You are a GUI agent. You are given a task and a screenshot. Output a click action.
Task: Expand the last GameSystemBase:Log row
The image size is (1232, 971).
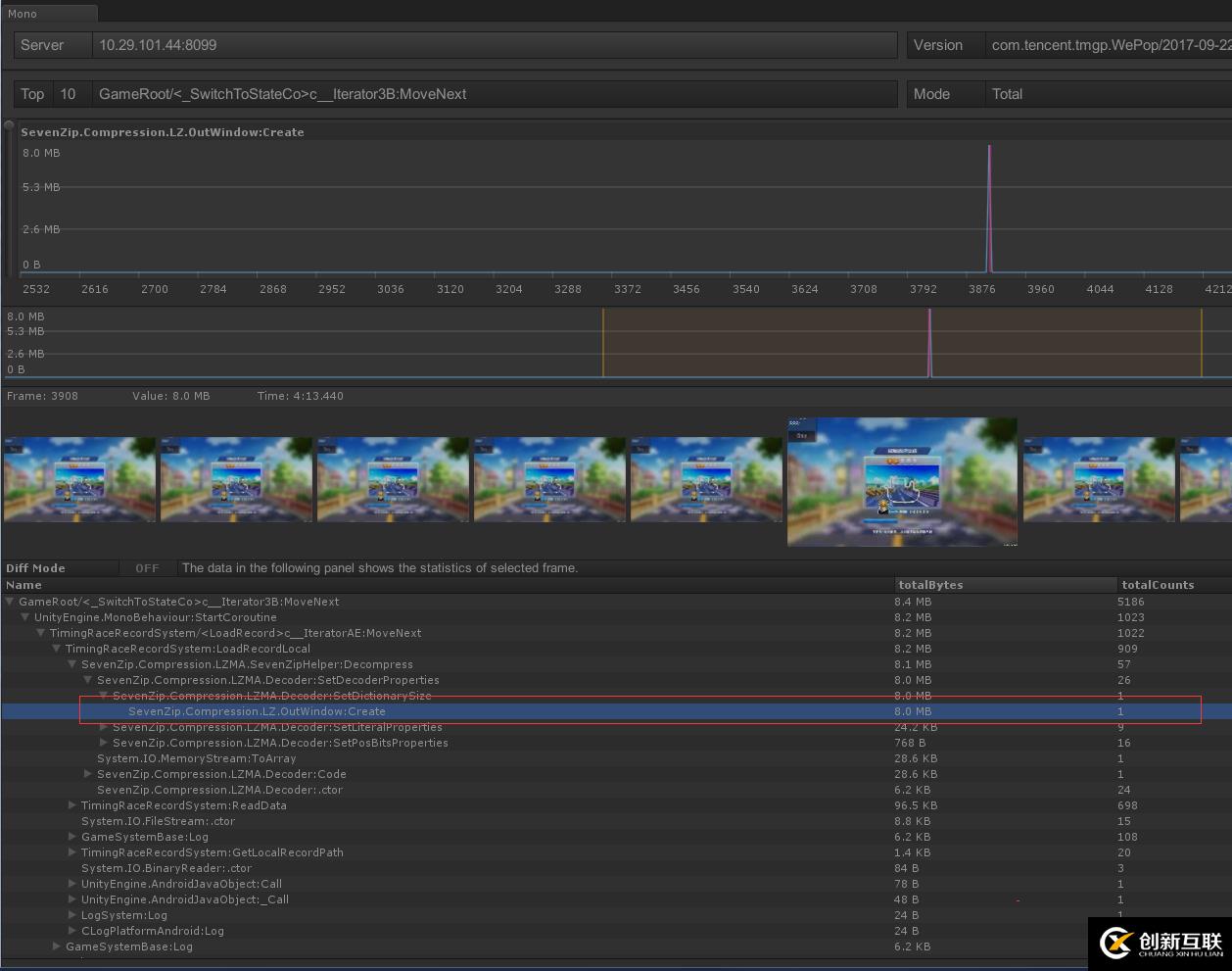click(57, 947)
